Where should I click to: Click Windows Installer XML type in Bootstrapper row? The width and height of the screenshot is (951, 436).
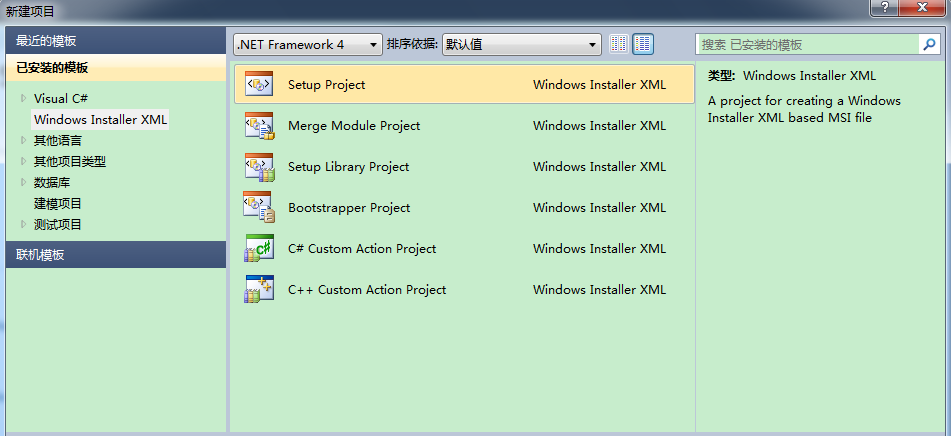pos(599,207)
